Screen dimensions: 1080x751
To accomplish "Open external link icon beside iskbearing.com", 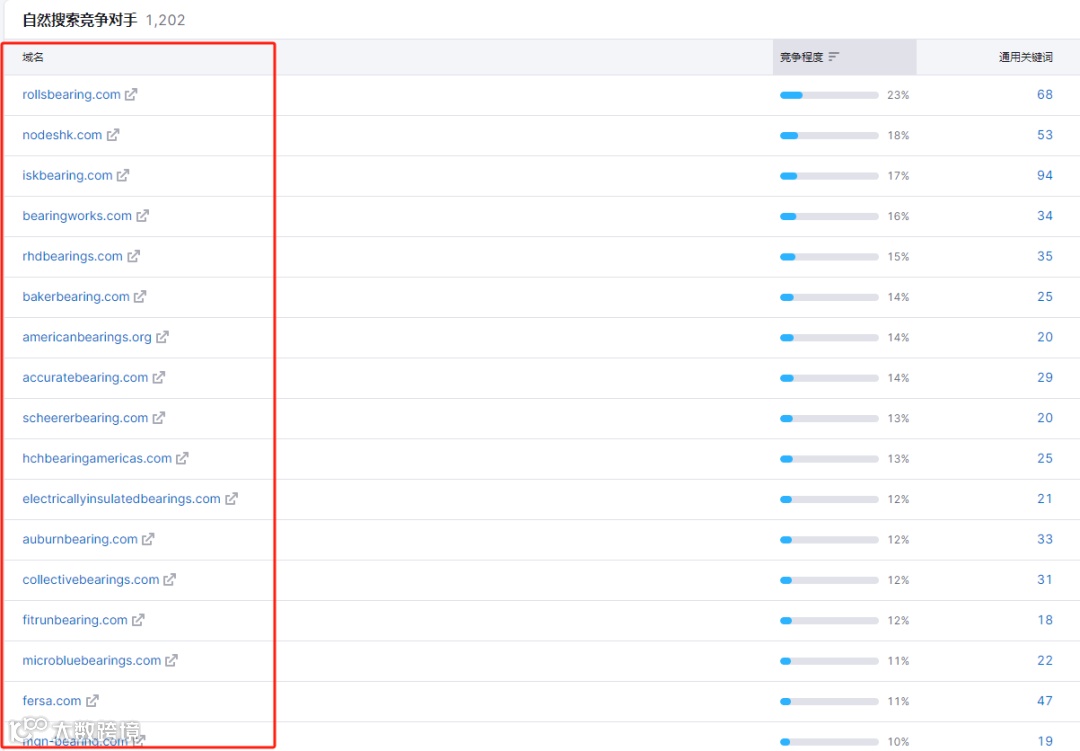I will tap(123, 175).
